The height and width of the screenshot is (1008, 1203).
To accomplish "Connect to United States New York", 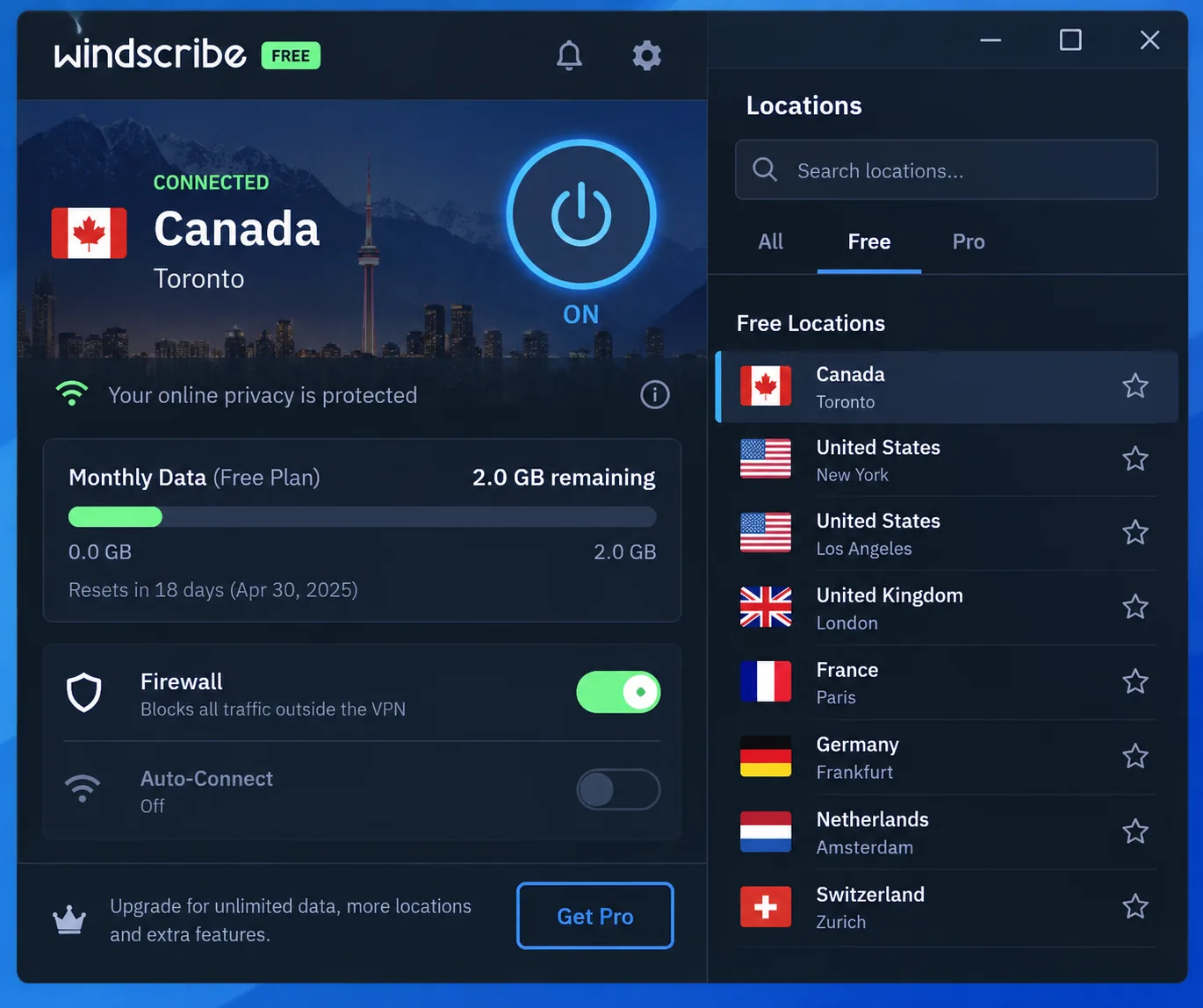I will 947,459.
